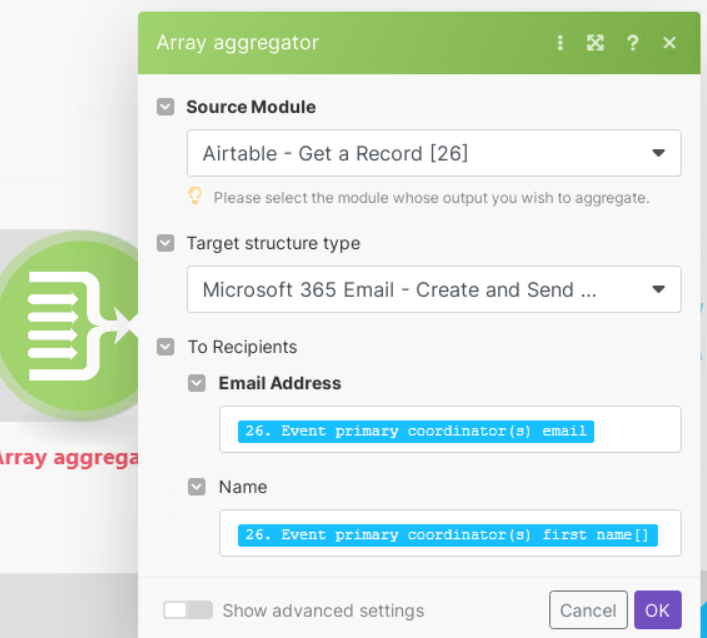The width and height of the screenshot is (707, 638).
Task: Click the 'Please select the module' hint text
Action: pos(432,198)
